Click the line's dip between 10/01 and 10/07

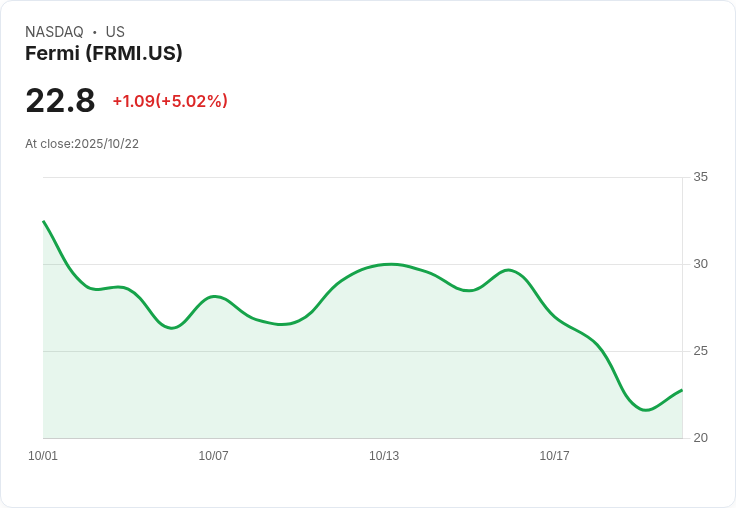click(x=171, y=328)
